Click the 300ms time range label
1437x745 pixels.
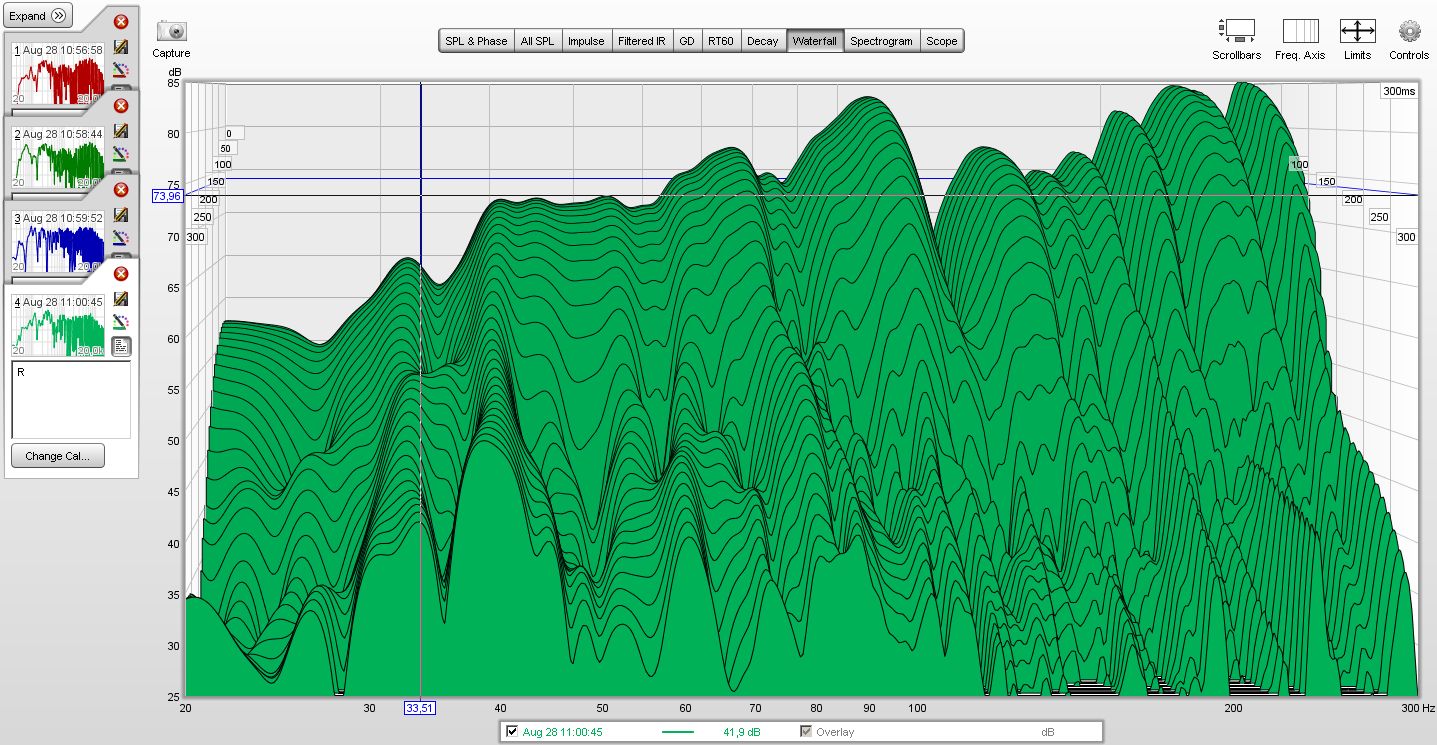click(x=1399, y=91)
